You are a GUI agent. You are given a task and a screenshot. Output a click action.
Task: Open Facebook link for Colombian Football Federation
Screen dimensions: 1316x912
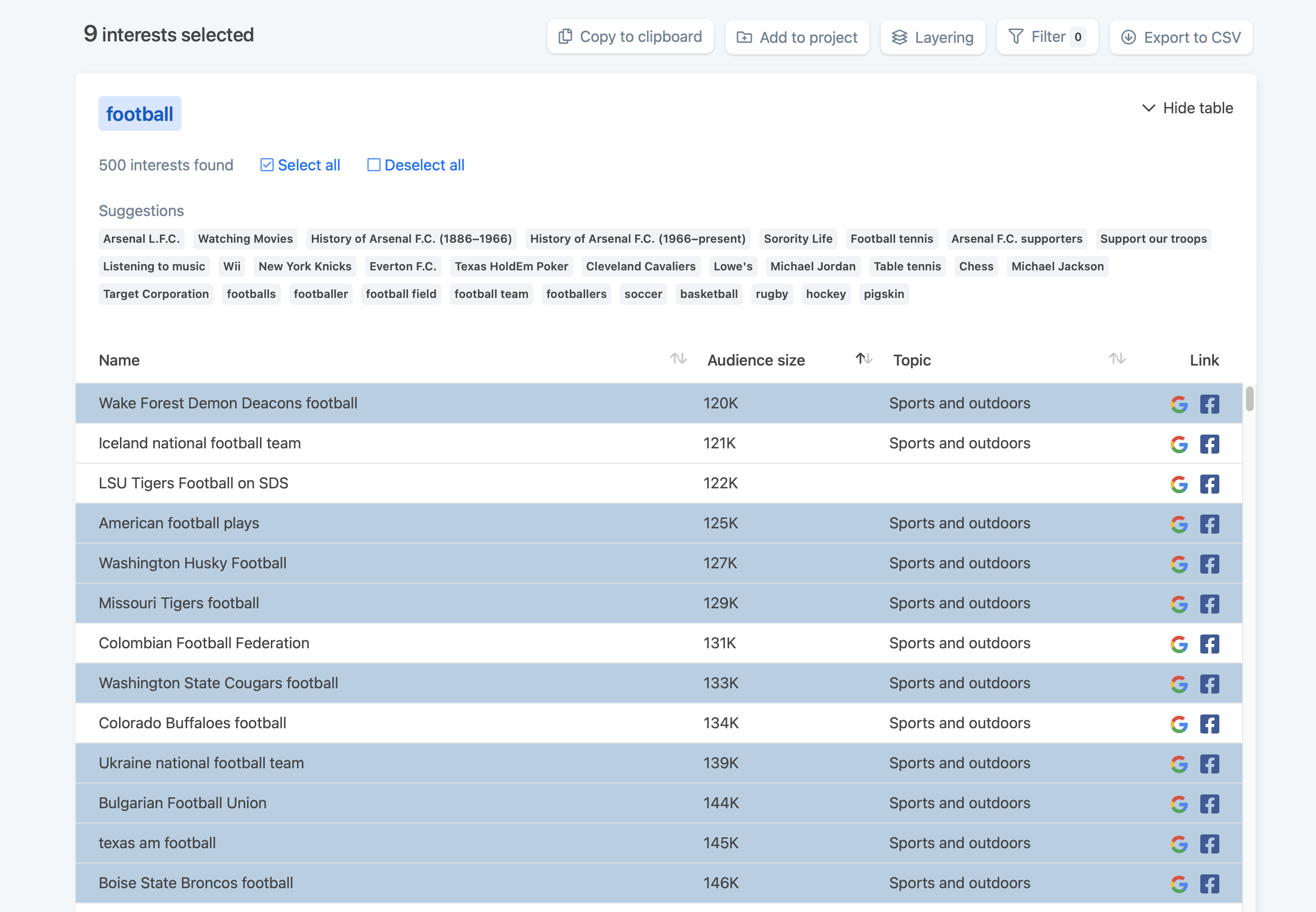click(x=1209, y=644)
